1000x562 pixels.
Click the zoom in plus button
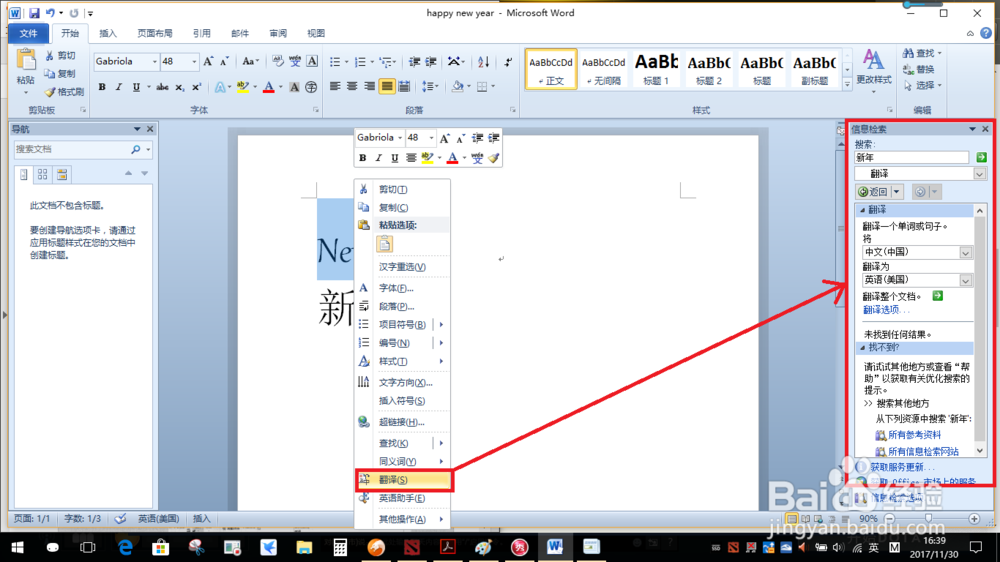click(973, 519)
